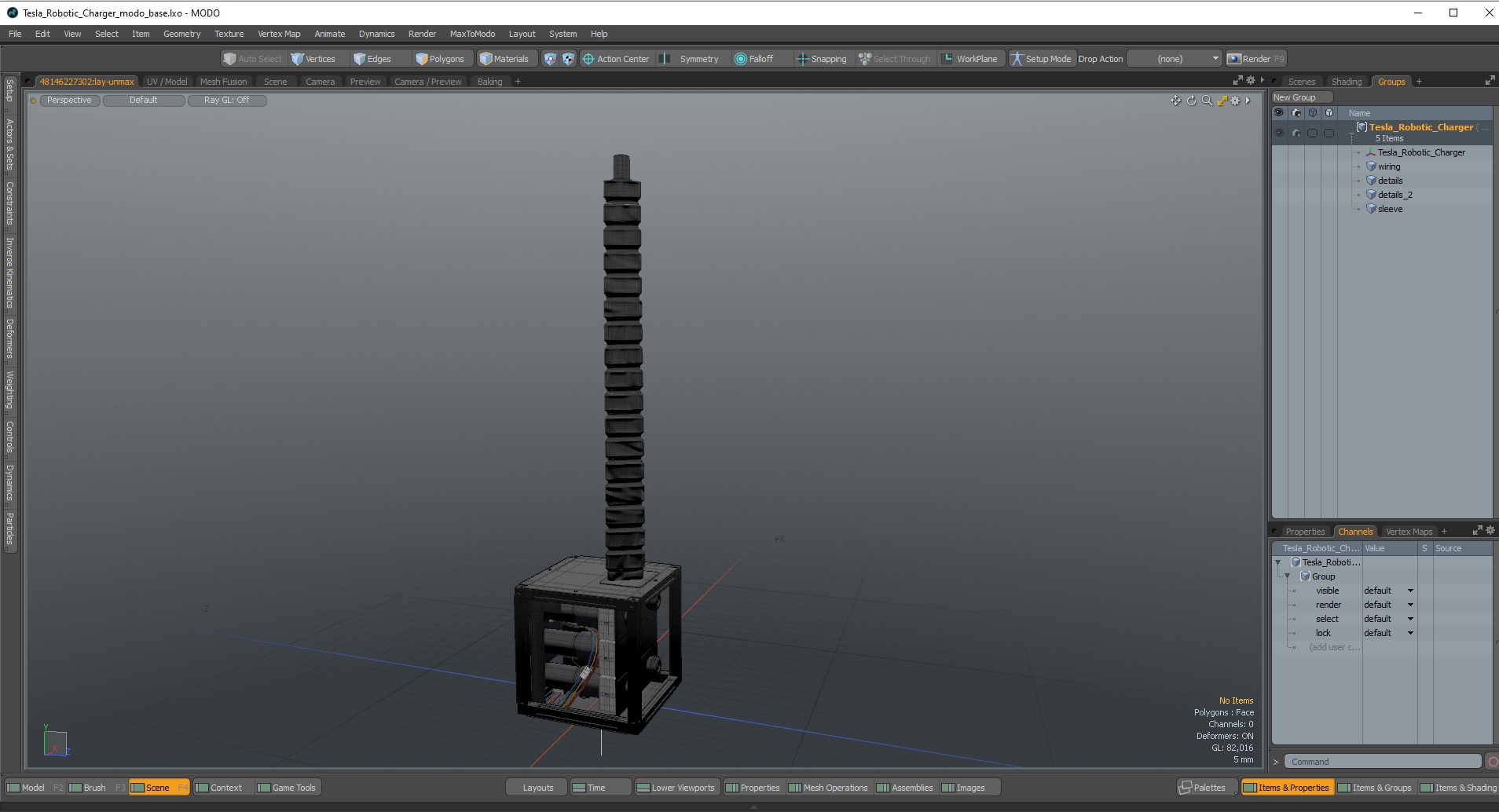Viewport: 1499px width, 812px height.
Task: Open the Deformers vertical sidebar tab
Action: click(x=9, y=338)
